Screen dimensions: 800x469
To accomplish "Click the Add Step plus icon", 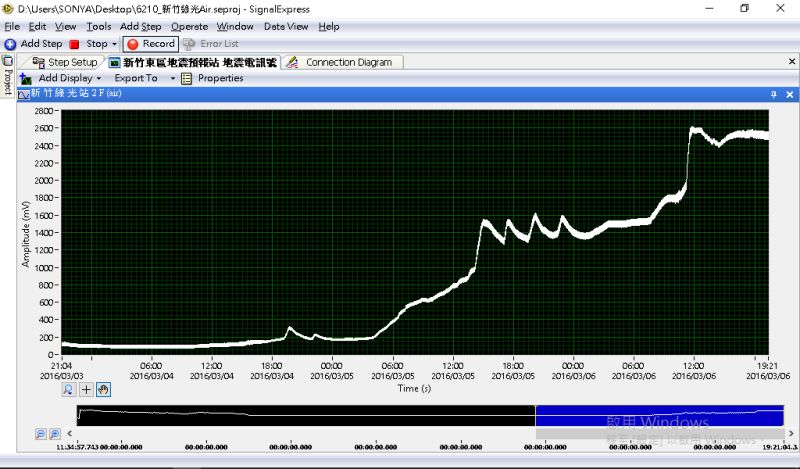I will pos(10,44).
